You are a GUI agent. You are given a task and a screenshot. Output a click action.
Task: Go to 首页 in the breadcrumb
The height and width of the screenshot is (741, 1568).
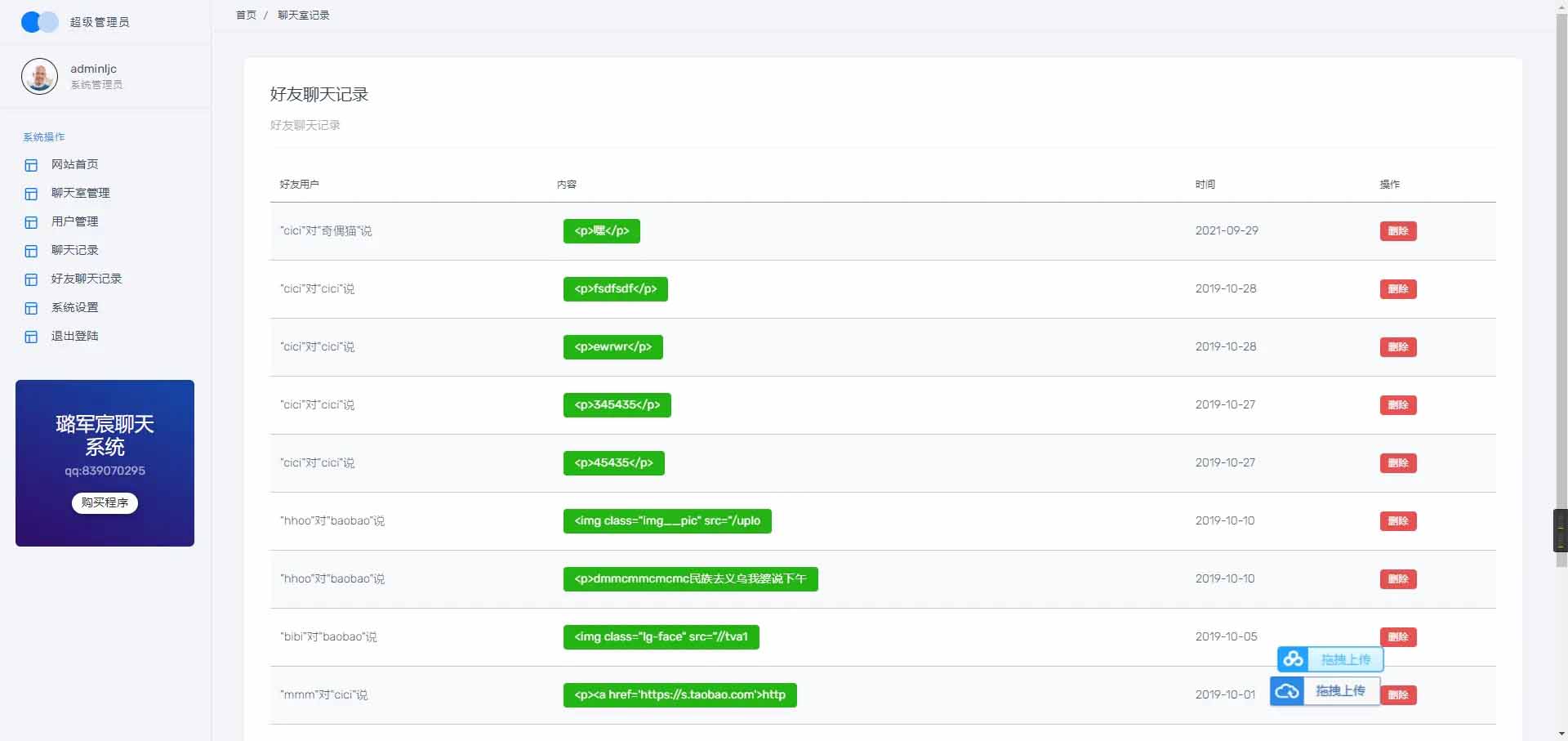pos(246,15)
